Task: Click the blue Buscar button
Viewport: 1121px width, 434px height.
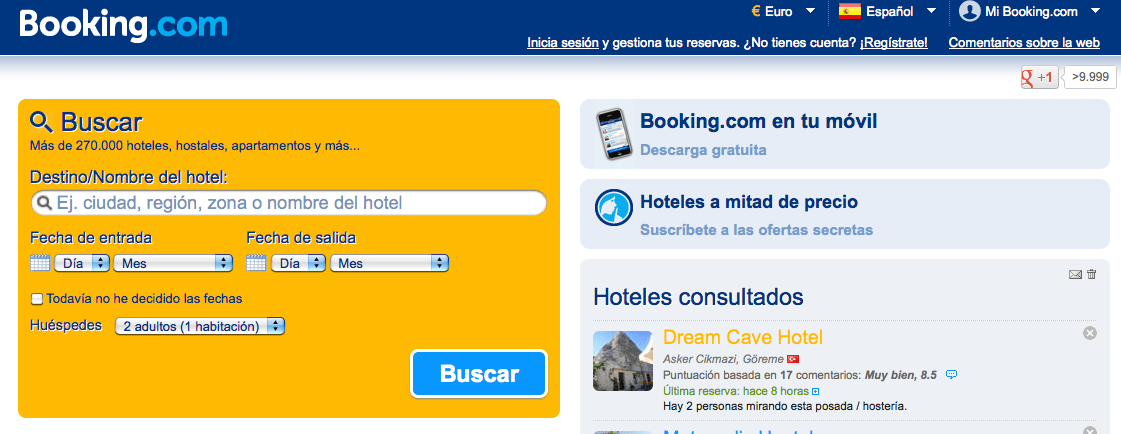Action: pos(479,373)
